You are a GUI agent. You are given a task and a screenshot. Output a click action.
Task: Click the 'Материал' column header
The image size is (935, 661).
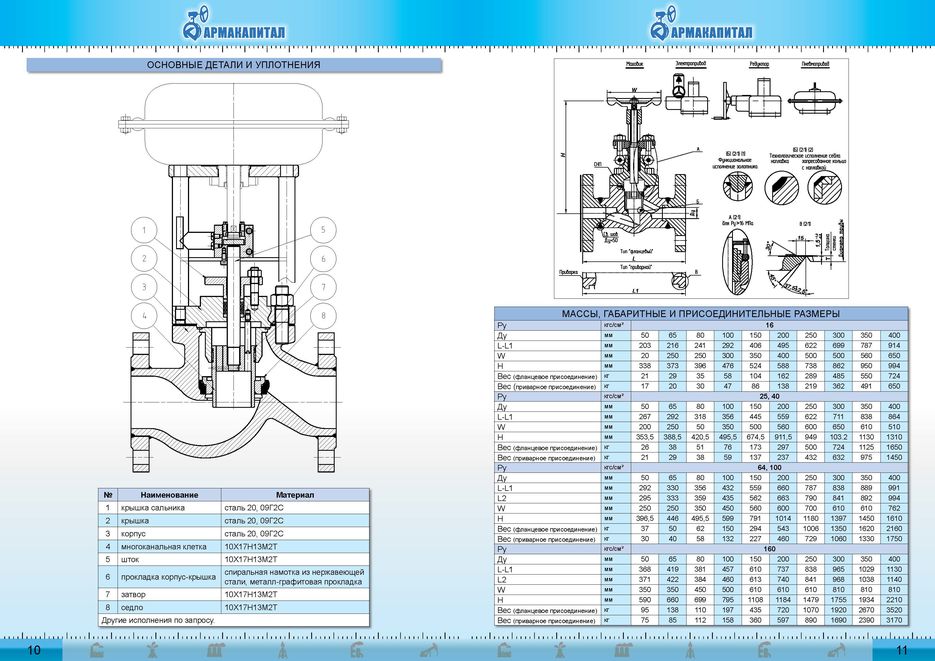coord(295,495)
